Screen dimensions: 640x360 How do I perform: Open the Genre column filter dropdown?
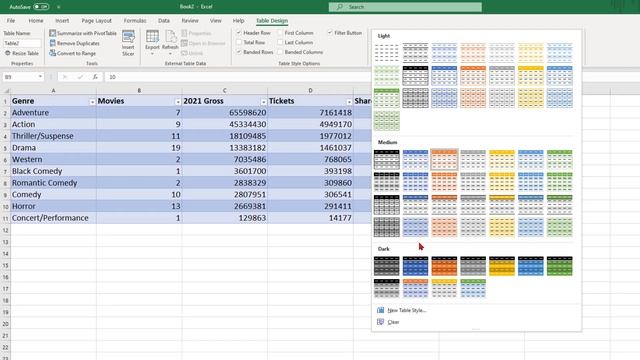[92, 102]
